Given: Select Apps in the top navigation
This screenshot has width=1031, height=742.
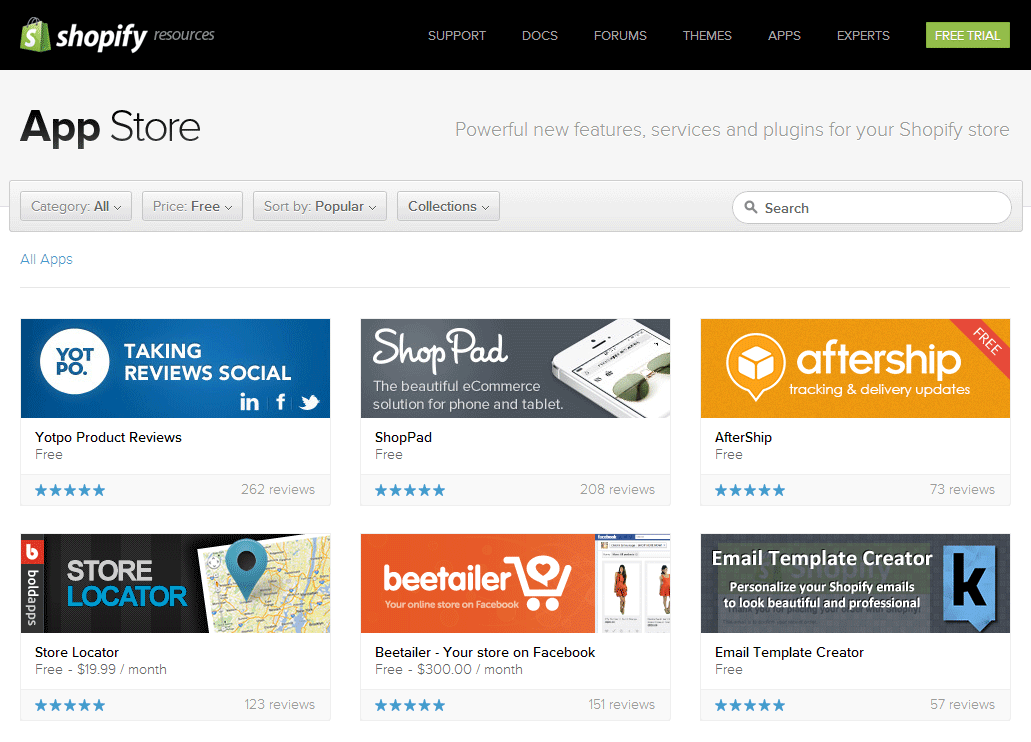Looking at the screenshot, I should pyautogui.click(x=784, y=36).
